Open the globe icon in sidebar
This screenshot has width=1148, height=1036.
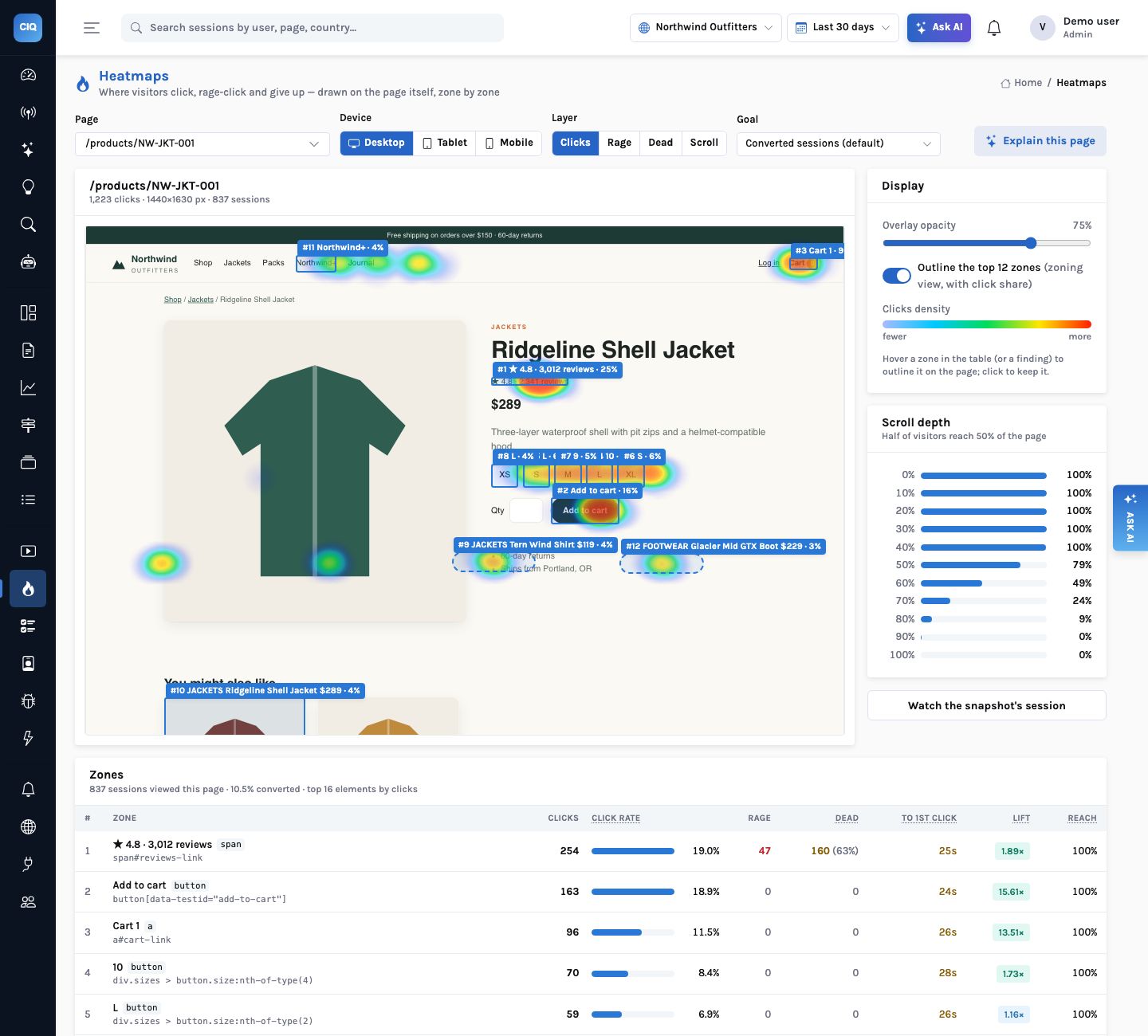pyautogui.click(x=28, y=826)
